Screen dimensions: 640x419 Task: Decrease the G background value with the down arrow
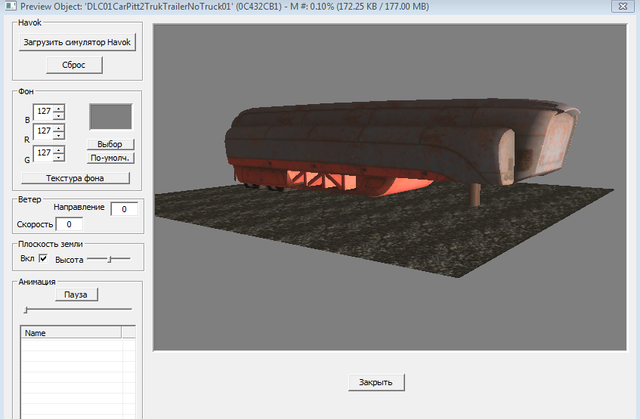(x=59, y=157)
